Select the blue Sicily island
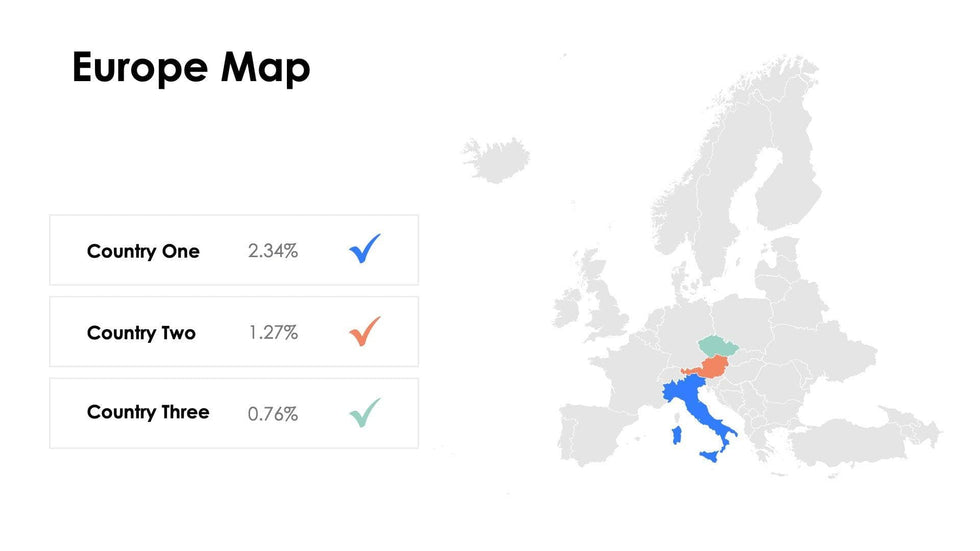This screenshot has height=551, width=980. (709, 456)
